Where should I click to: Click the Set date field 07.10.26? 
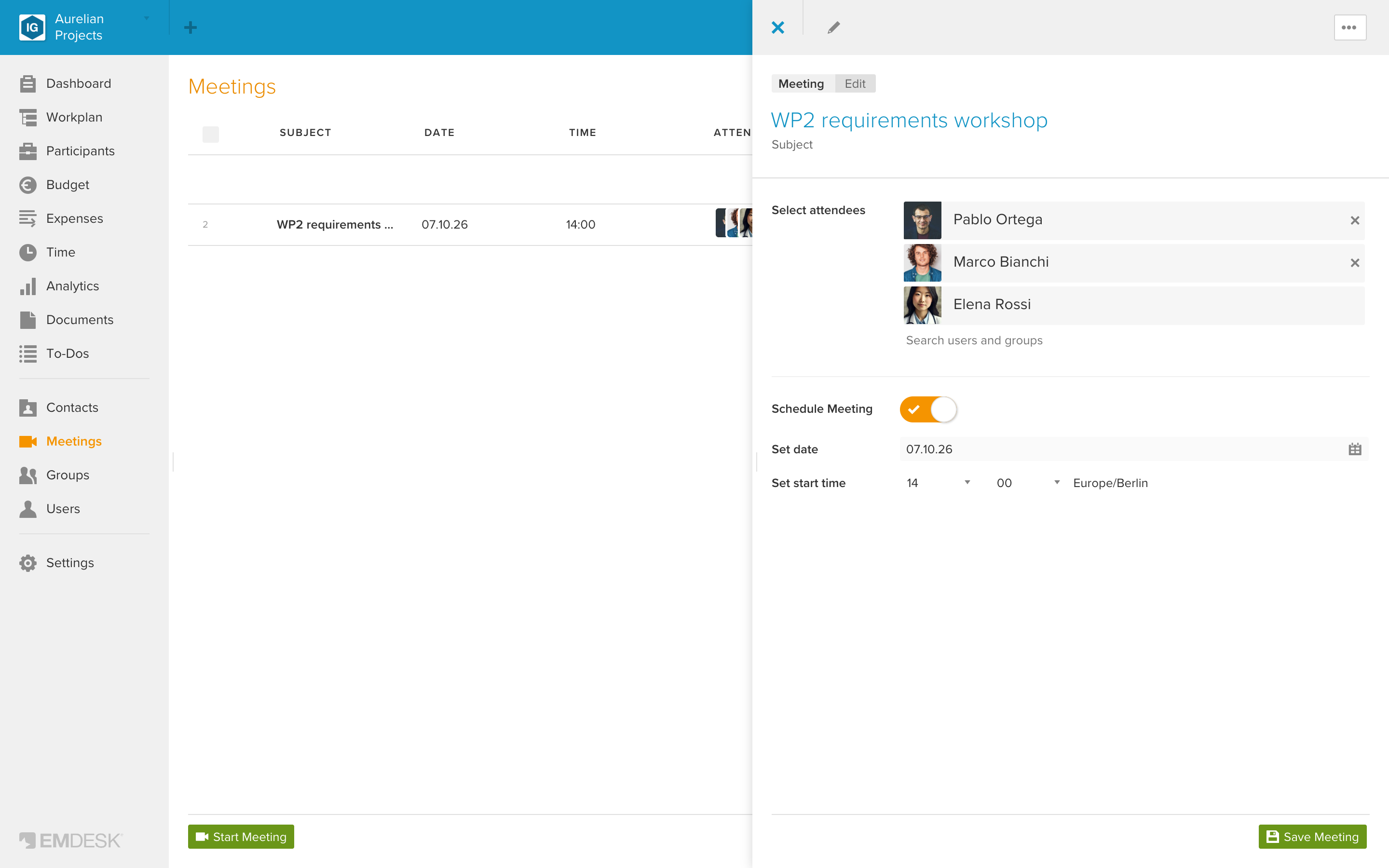[x=1133, y=449]
